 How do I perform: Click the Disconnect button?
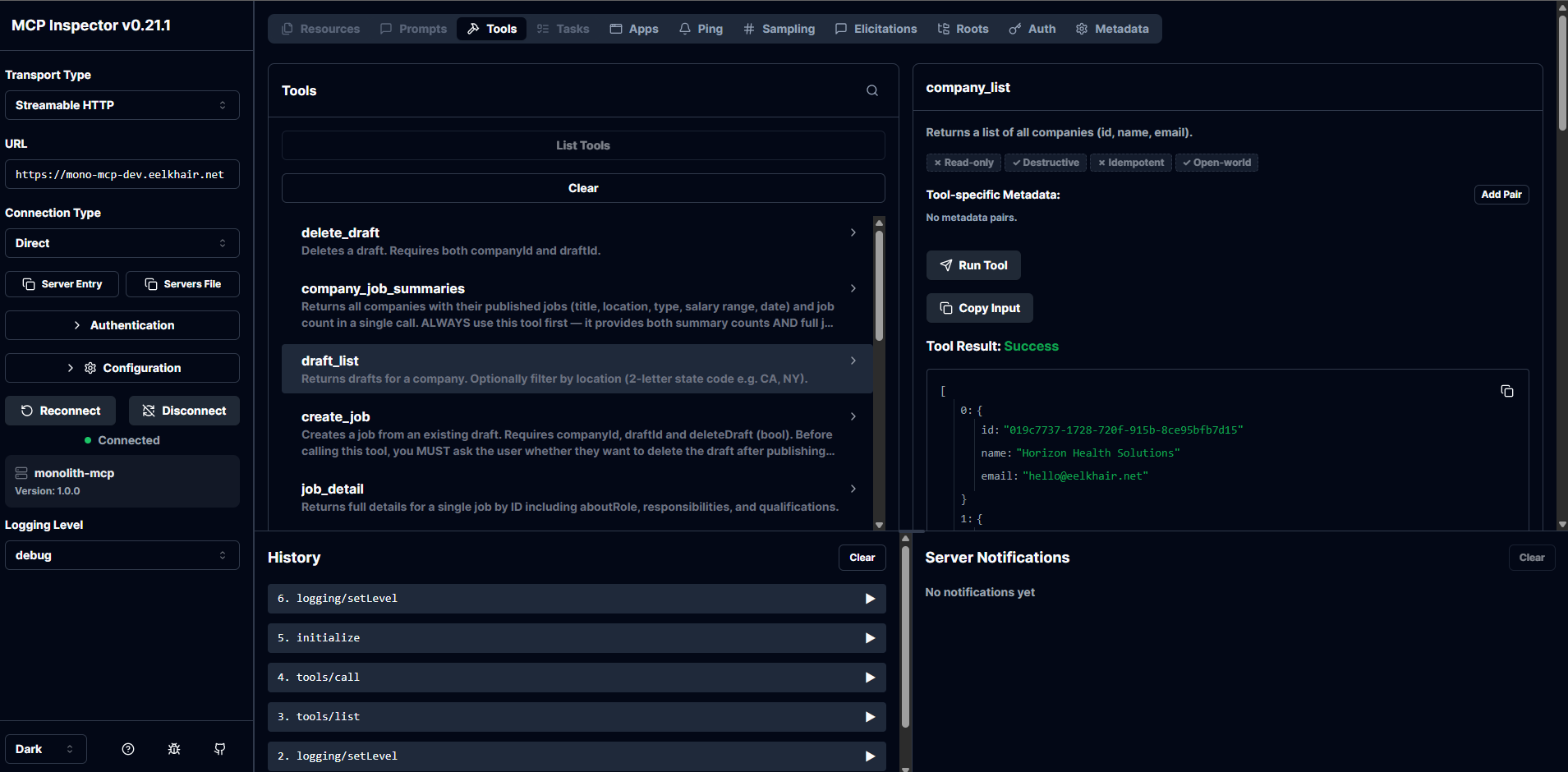(x=184, y=411)
